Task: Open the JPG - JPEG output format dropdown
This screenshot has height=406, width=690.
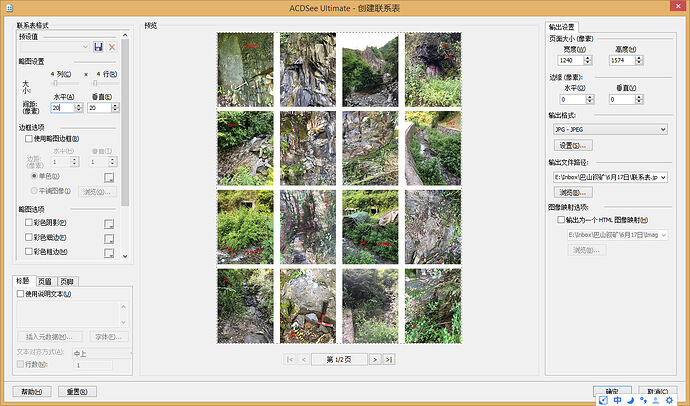Action: (606, 129)
